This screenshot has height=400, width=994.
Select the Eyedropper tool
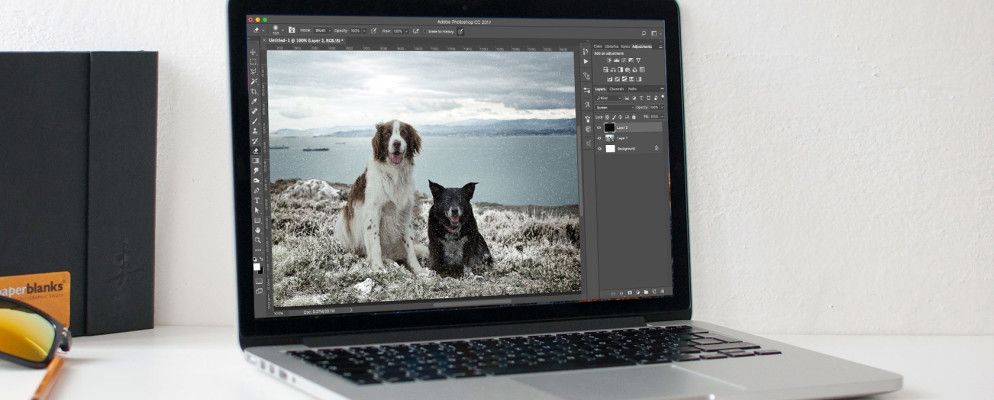255,101
